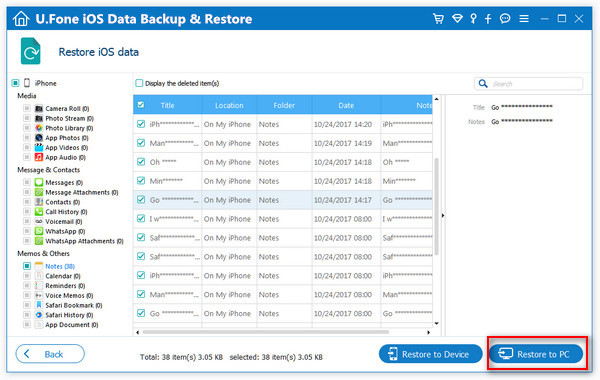Go to home via house icon
Screen dimensions: 600x380
21,18
